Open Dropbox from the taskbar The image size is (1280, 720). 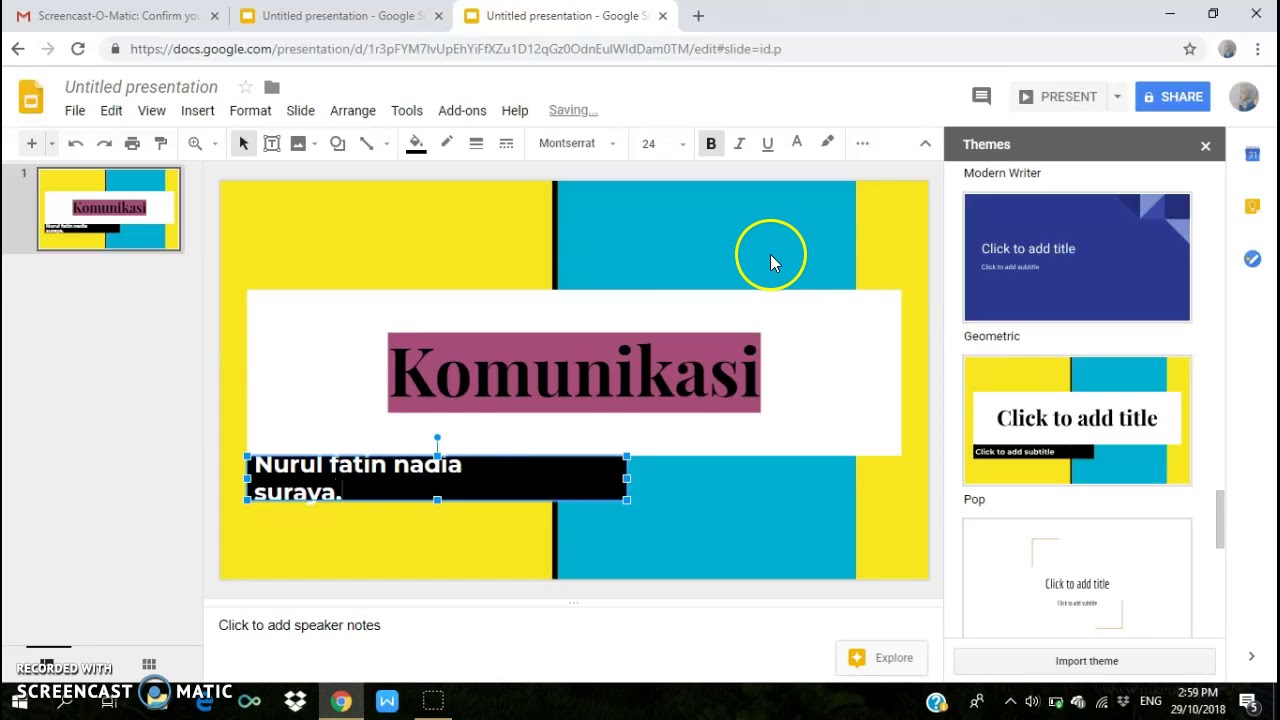(x=295, y=701)
